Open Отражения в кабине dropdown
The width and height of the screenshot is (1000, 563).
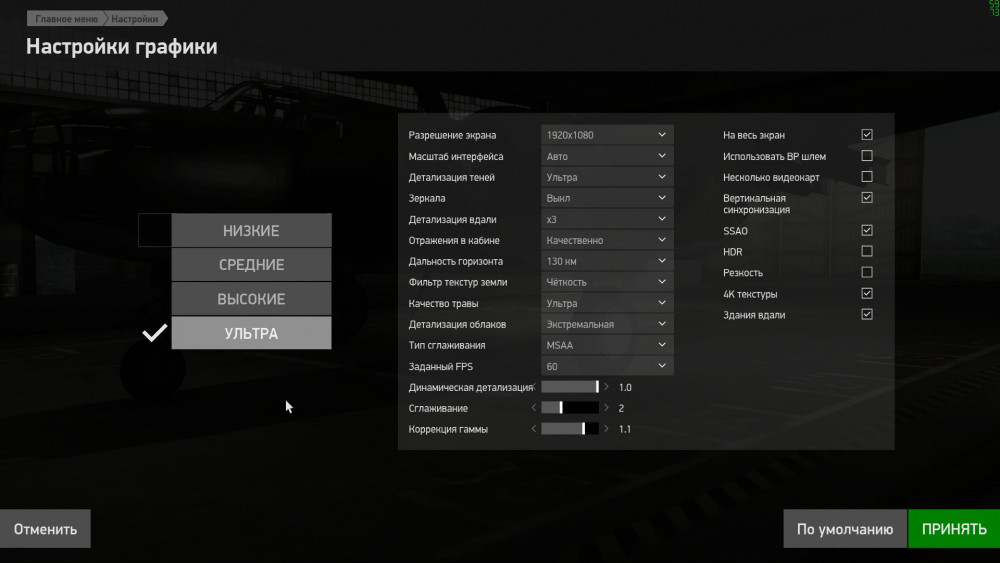coord(607,240)
